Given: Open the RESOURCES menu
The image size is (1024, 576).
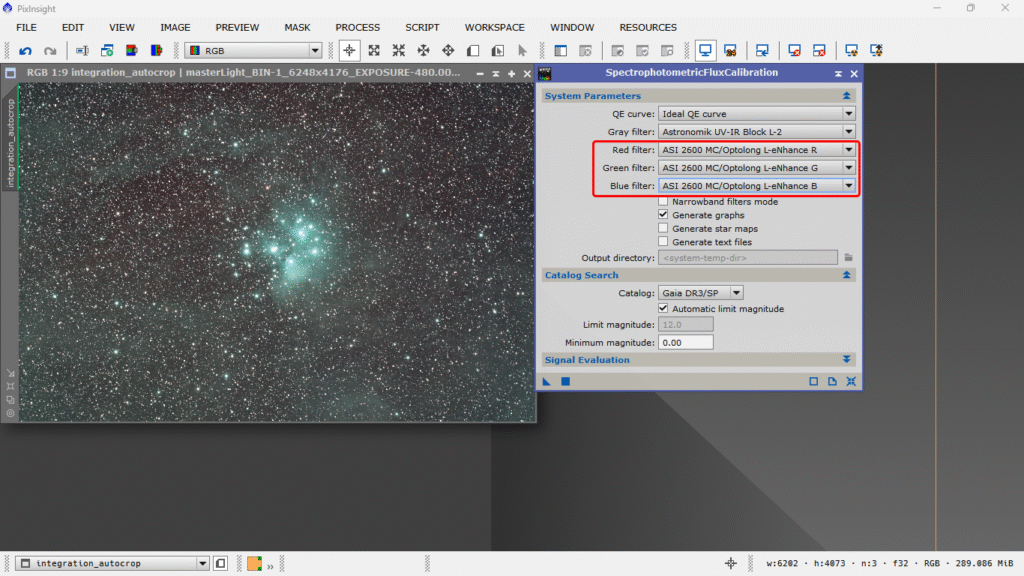Looking at the screenshot, I should coord(648,27).
